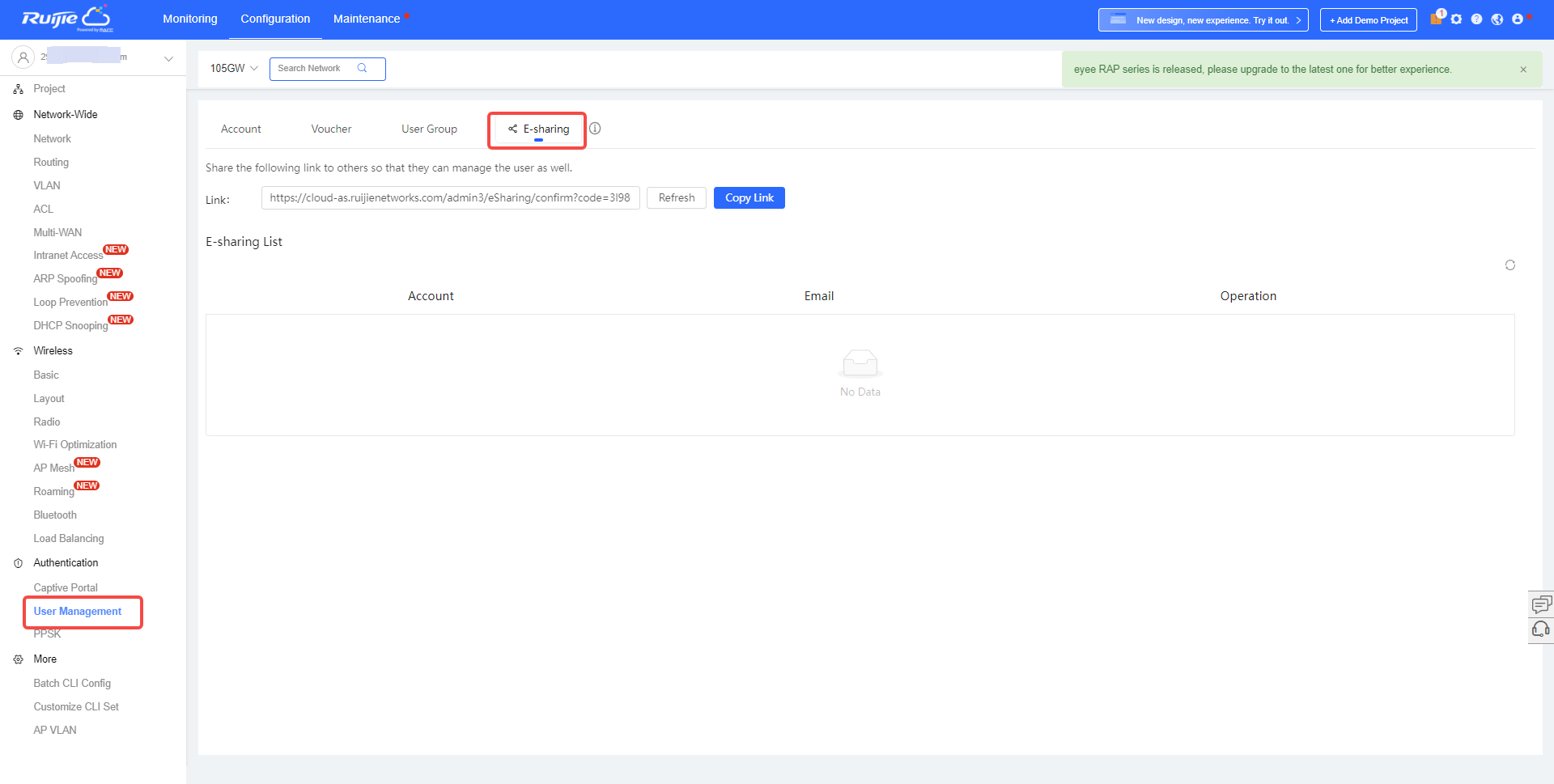Viewport: 1554px width, 784px height.
Task: Open the globe language icon
Action: pos(1497,19)
